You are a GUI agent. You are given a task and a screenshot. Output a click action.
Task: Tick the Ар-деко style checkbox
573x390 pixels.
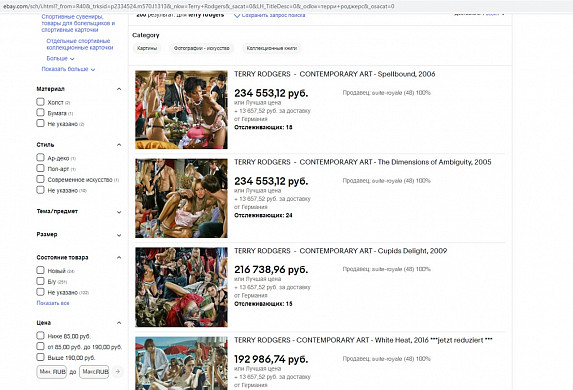pos(40,158)
